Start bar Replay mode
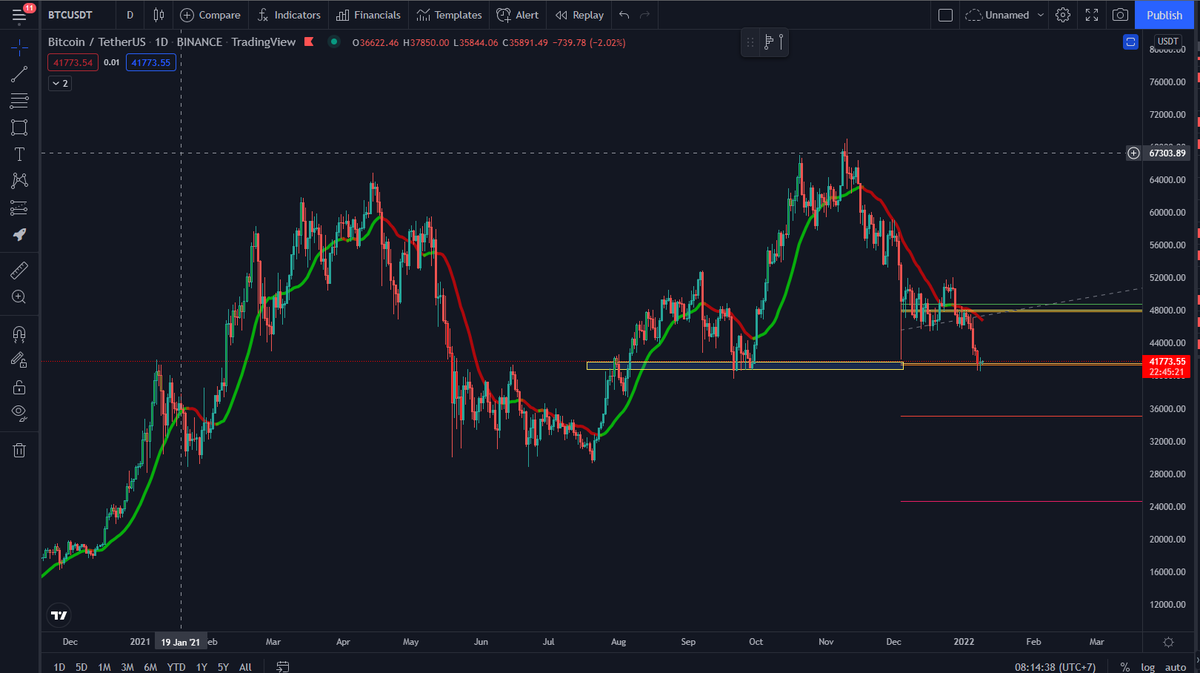Image resolution: width=1200 pixels, height=673 pixels. point(580,15)
